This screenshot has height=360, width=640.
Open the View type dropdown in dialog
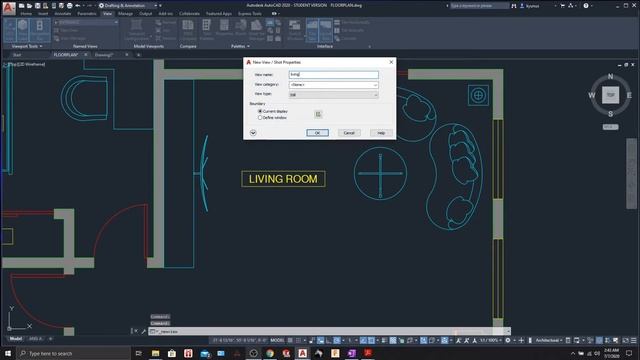[x=333, y=95]
